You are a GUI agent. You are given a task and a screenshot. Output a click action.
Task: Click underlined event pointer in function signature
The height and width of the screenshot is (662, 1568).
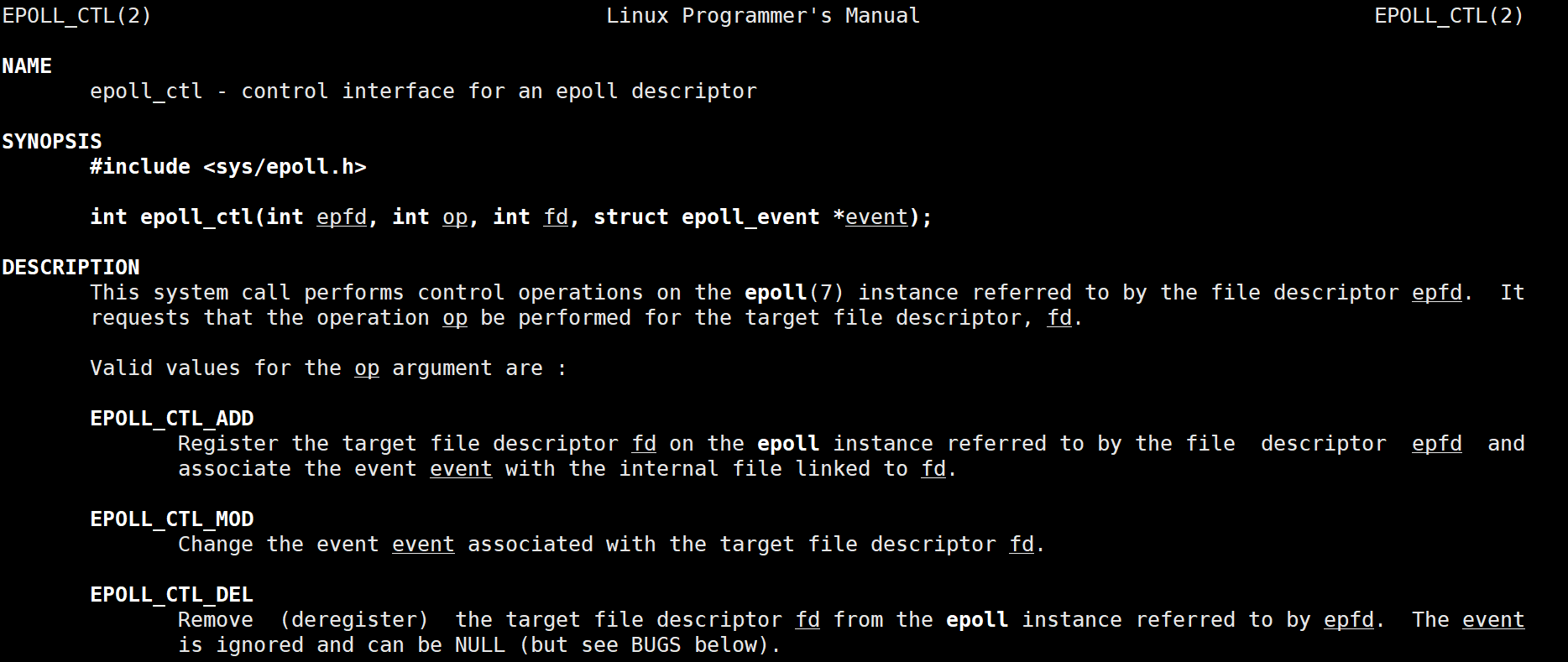(x=876, y=217)
